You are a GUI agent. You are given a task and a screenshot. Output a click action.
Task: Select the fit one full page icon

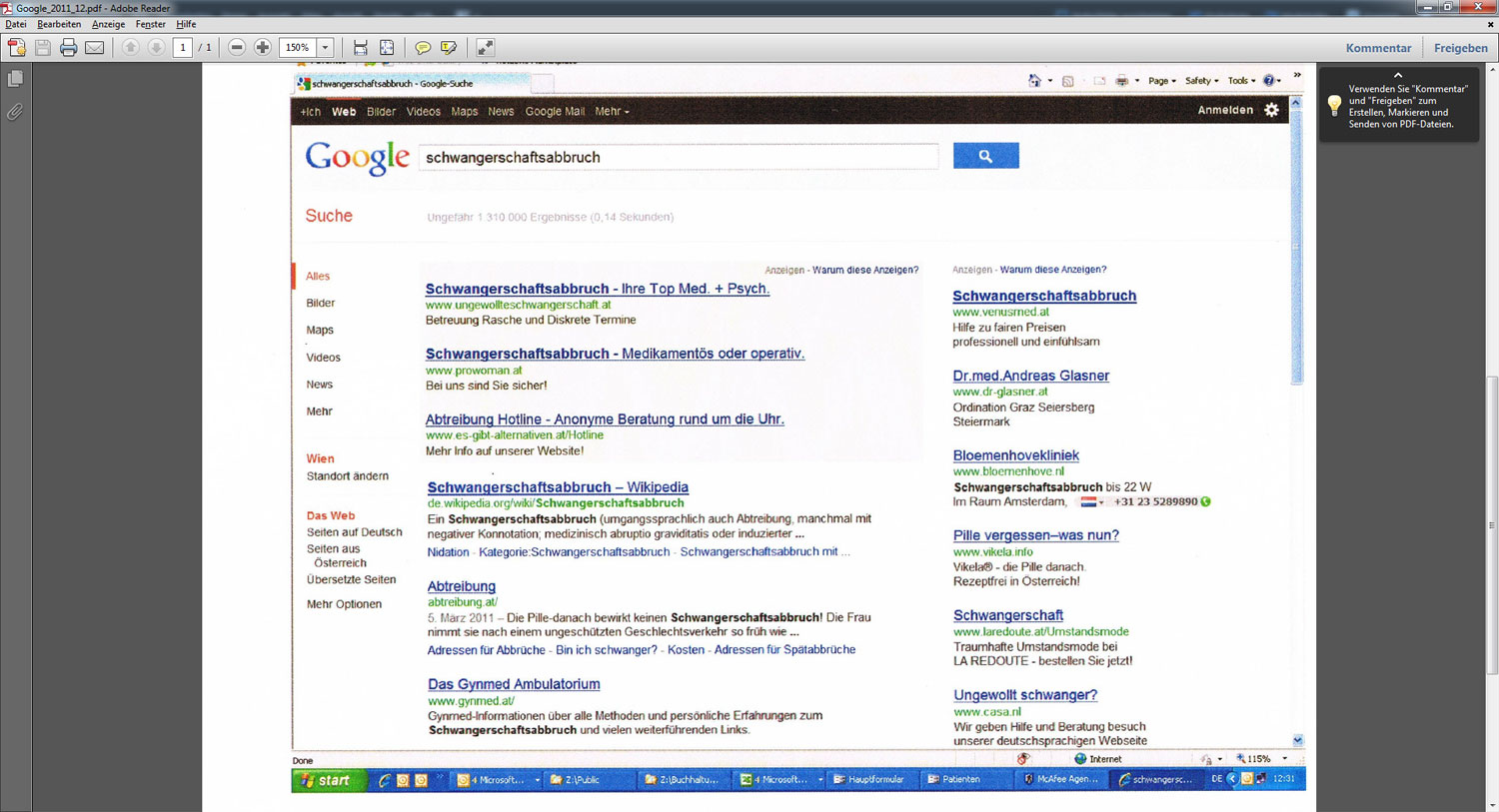coord(387,47)
